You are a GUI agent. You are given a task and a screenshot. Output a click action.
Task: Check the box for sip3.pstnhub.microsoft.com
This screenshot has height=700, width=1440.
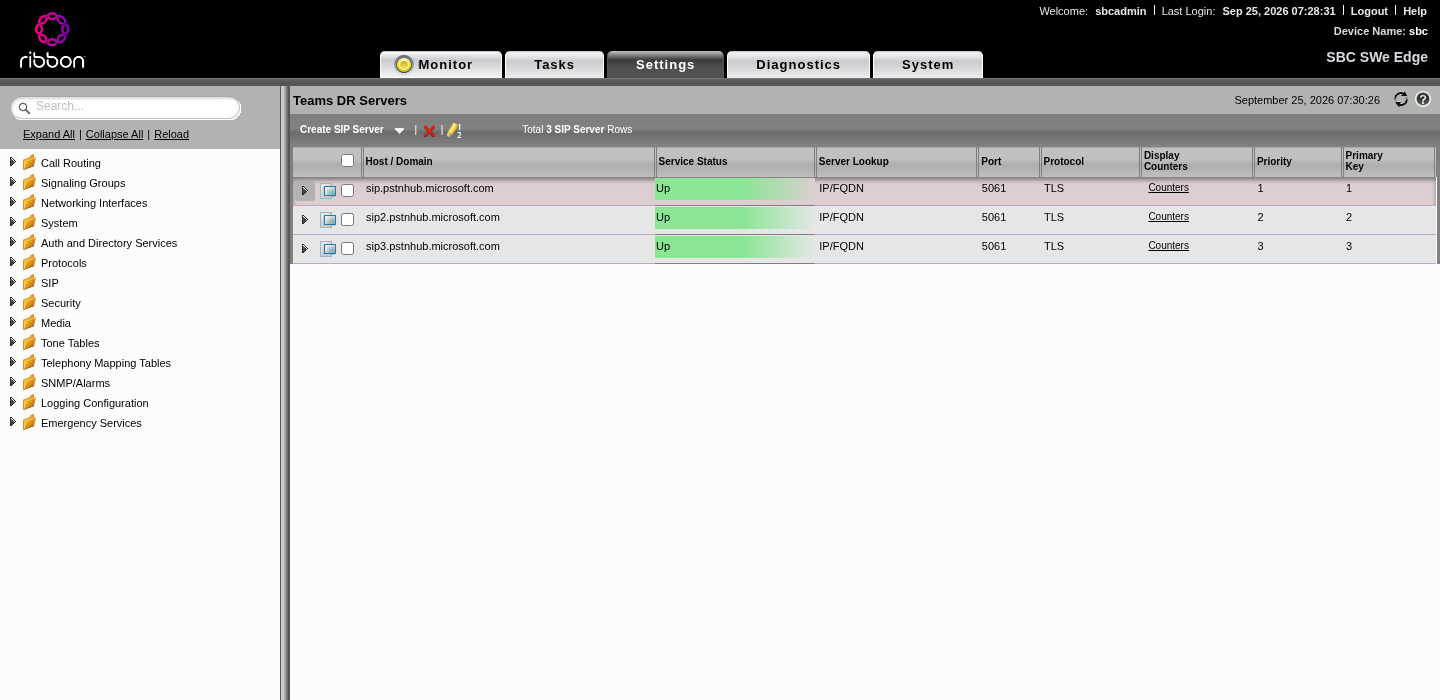point(348,248)
